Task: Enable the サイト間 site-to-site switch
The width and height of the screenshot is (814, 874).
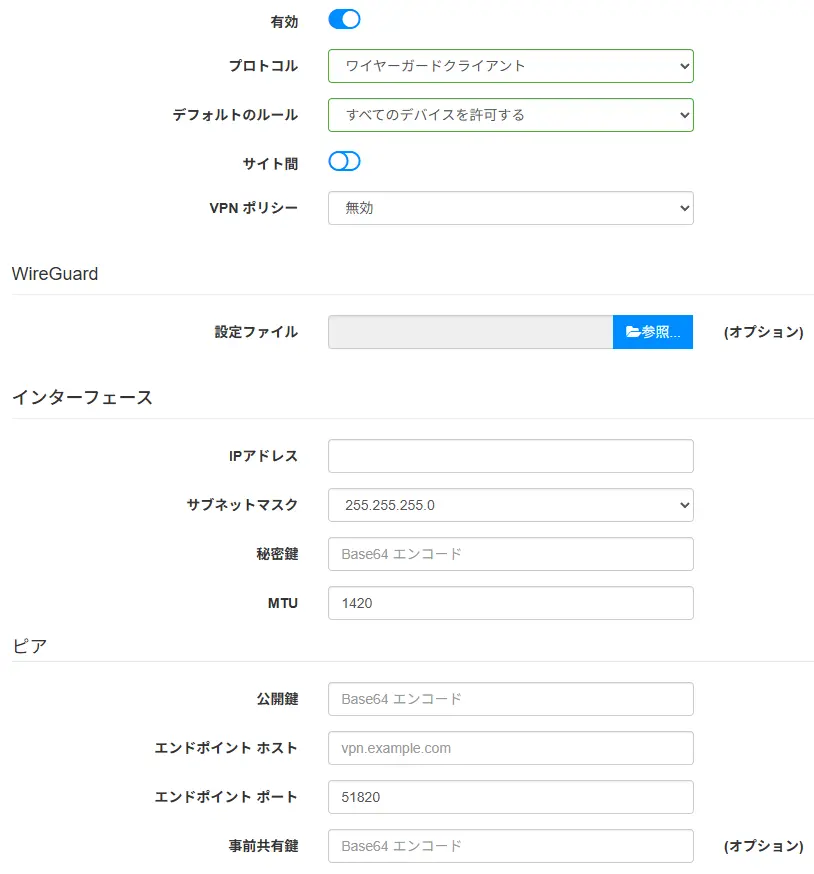Action: tap(344, 162)
